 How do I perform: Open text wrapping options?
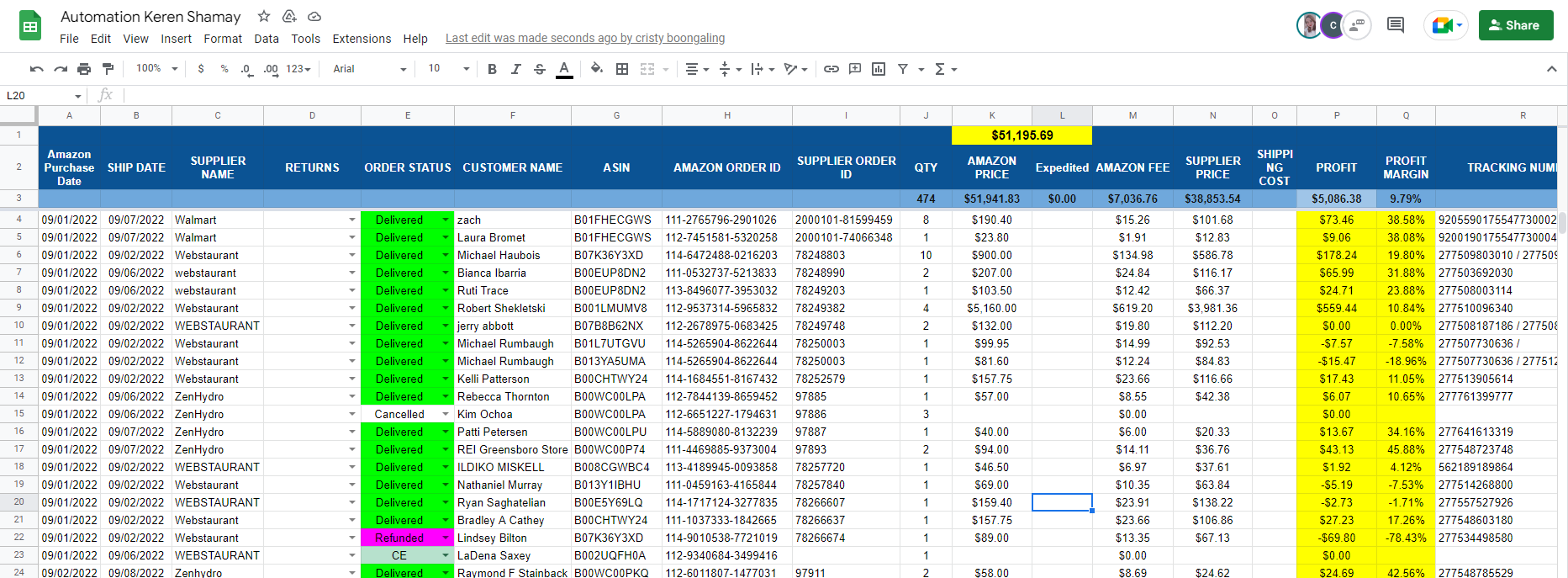click(762, 69)
